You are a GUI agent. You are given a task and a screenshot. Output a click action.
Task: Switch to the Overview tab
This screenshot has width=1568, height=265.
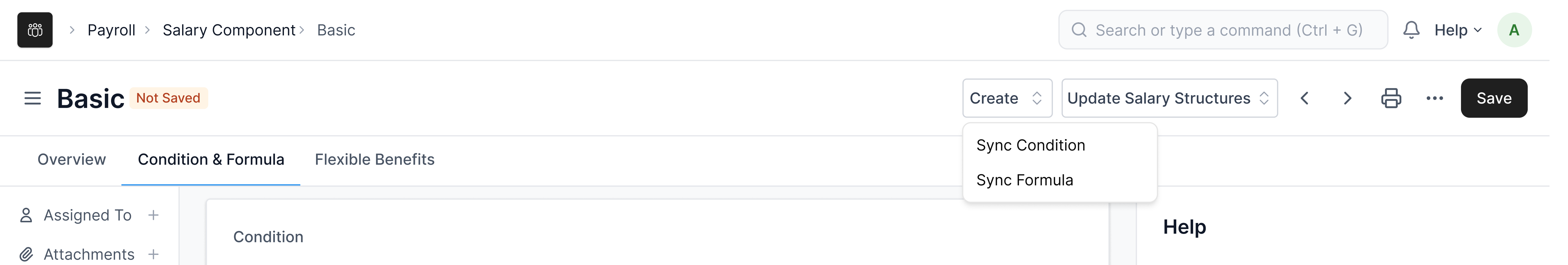click(x=72, y=159)
